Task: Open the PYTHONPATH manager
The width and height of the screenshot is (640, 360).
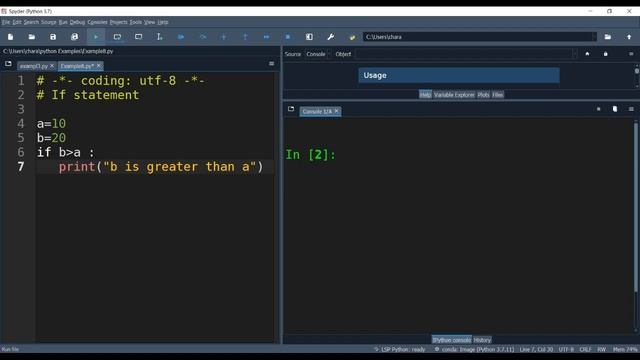Action: (x=352, y=37)
